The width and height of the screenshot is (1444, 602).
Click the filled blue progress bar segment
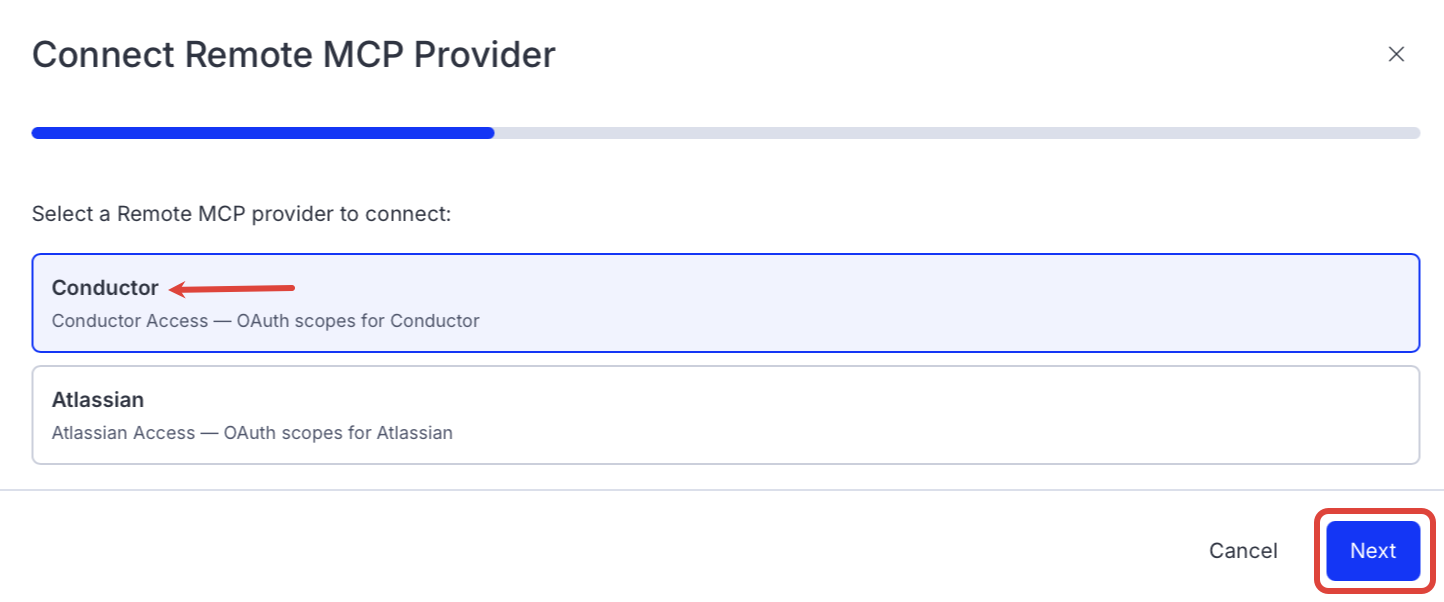pos(262,133)
